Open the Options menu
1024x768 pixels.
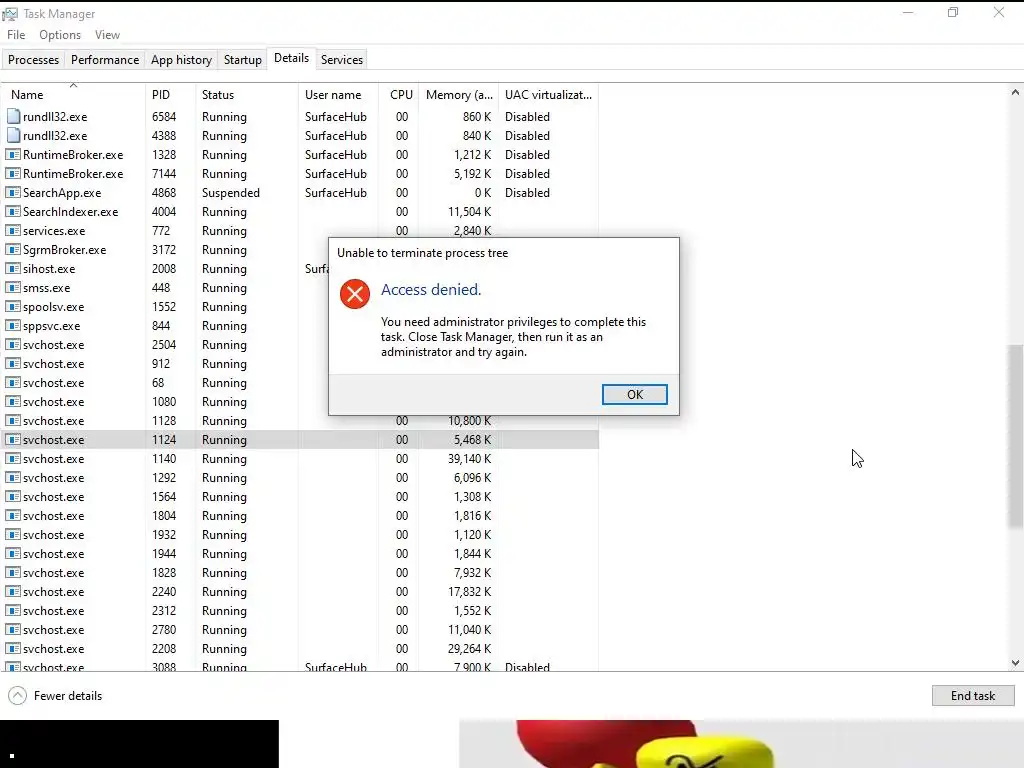[x=60, y=35]
